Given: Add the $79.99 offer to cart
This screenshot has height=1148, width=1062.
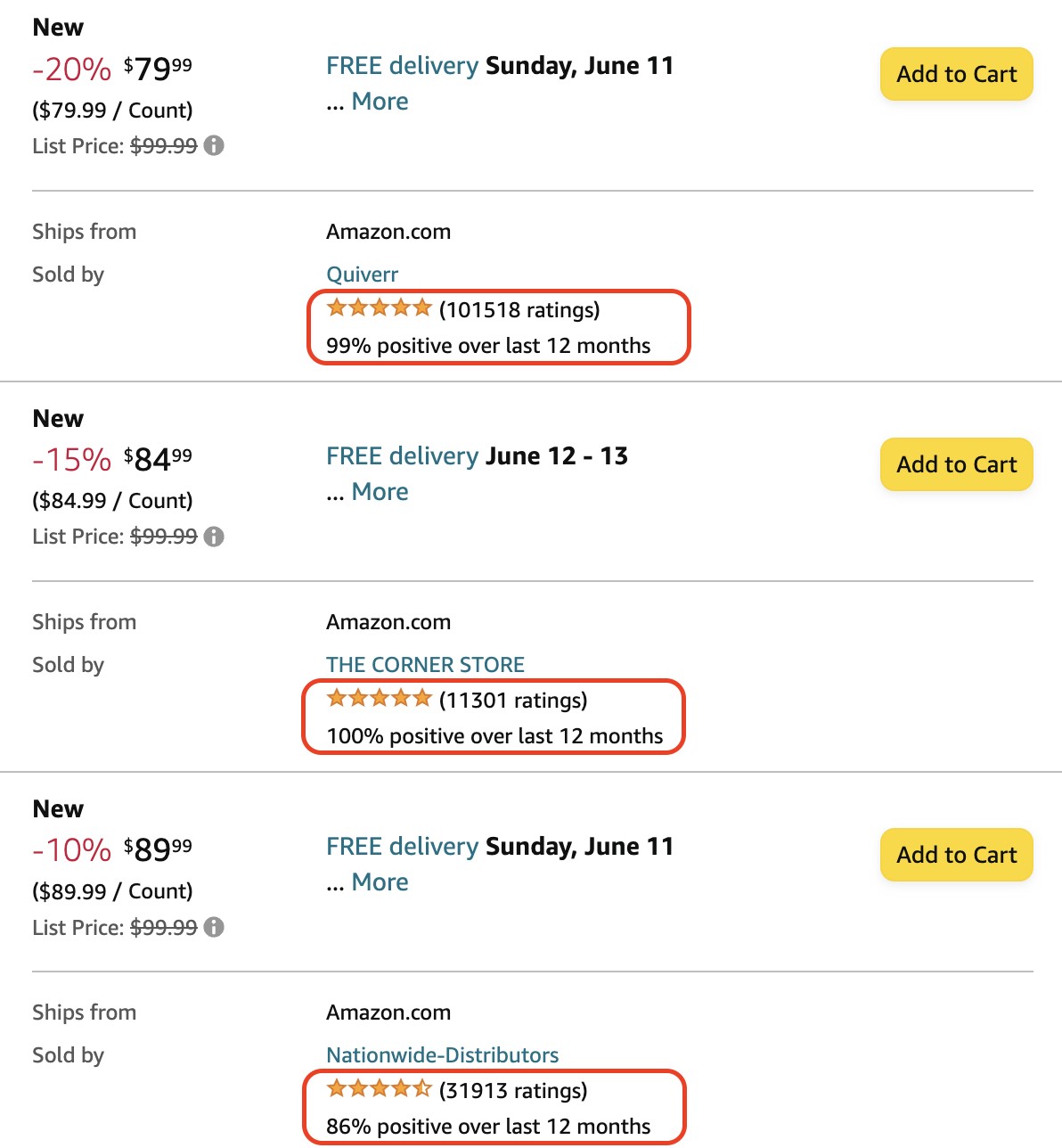Looking at the screenshot, I should tap(956, 74).
